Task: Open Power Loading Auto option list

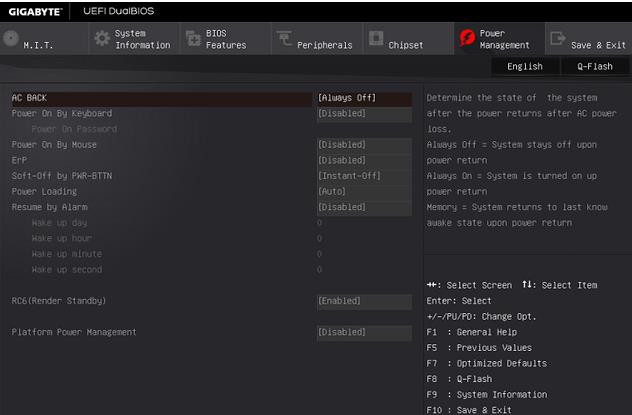Action: pyautogui.click(x=364, y=192)
